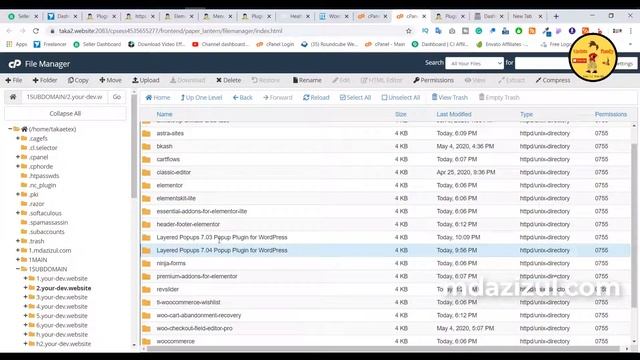Screen dimensions: 640x360
Task: Click the cartflows folder icon
Action: point(146,160)
